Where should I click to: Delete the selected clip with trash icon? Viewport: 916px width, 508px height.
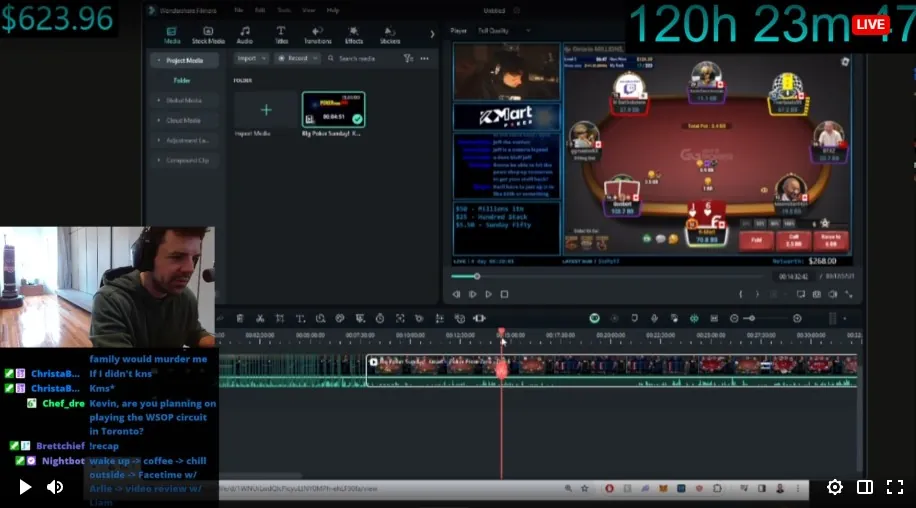click(240, 318)
